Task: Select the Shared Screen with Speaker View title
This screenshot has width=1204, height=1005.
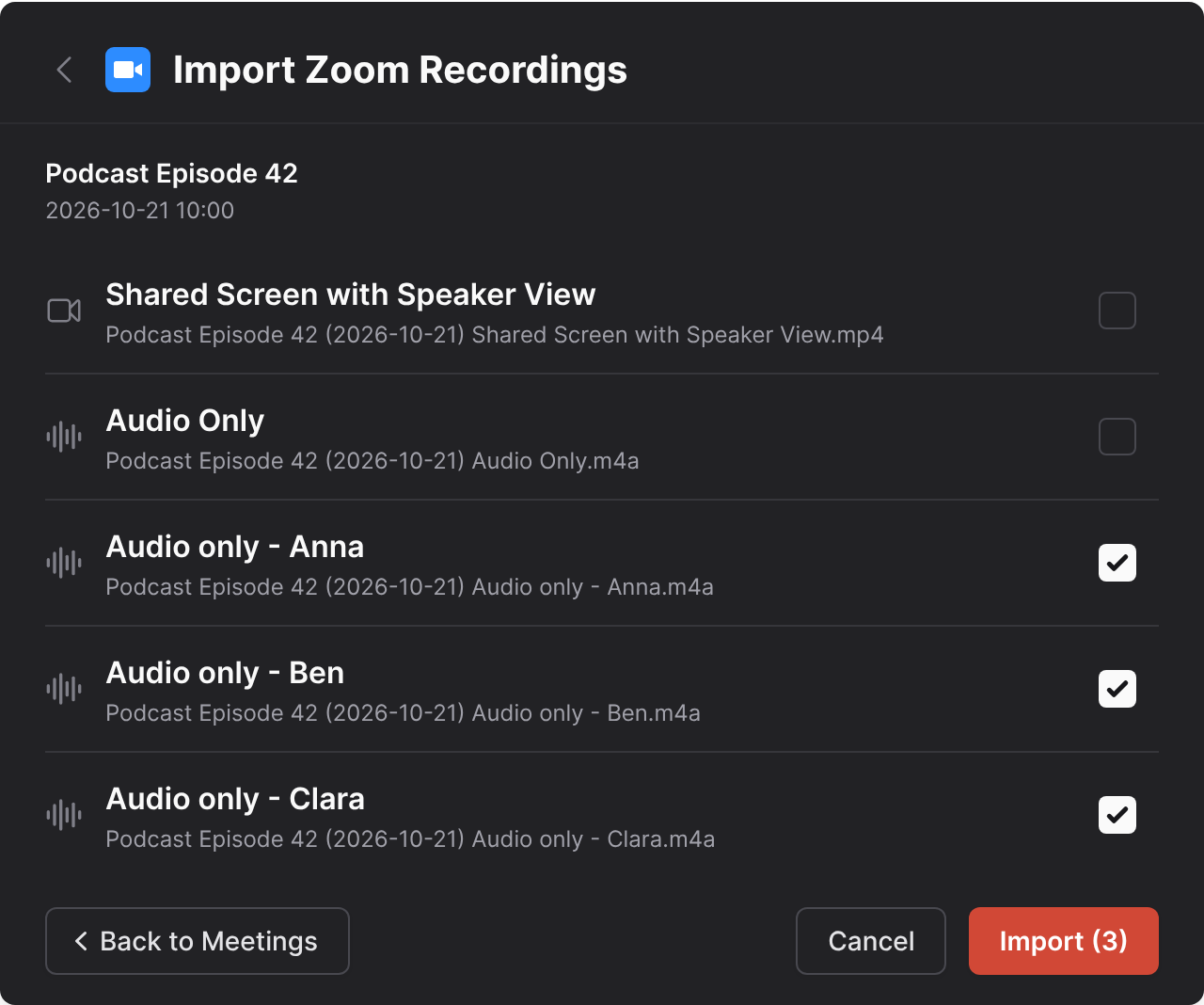Action: [x=351, y=295]
